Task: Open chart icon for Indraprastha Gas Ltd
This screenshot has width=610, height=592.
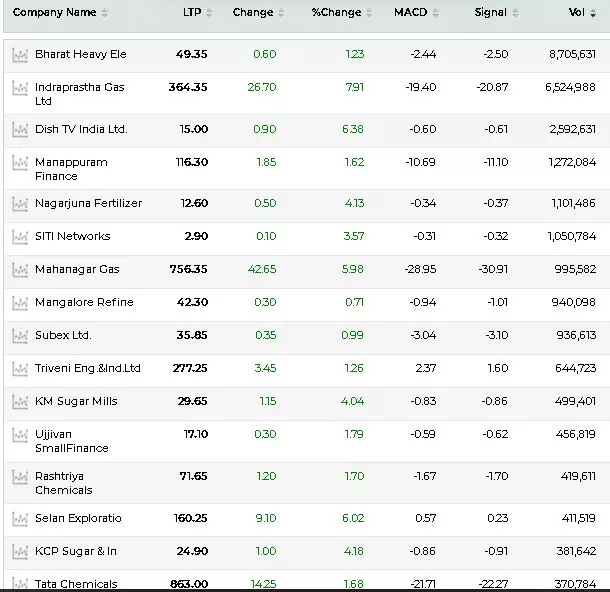Action: [19, 89]
